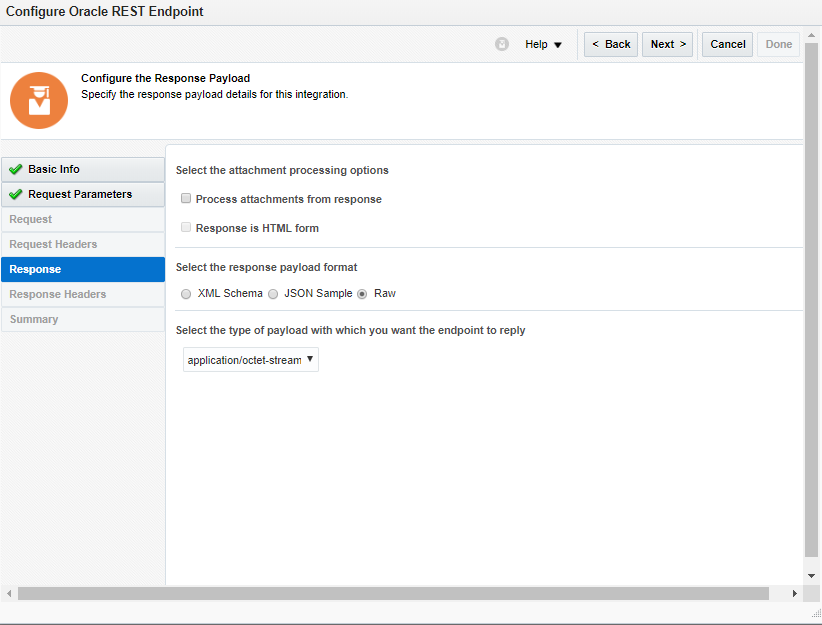Click the horizontal scrollbar left arrow
Screen dimensions: 822x625
point(8,594)
